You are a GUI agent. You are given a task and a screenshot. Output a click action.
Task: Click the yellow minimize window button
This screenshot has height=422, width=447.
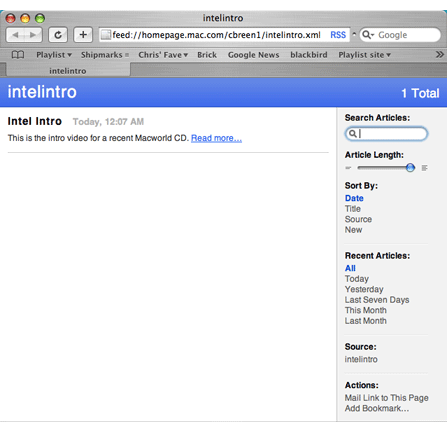(25, 18)
